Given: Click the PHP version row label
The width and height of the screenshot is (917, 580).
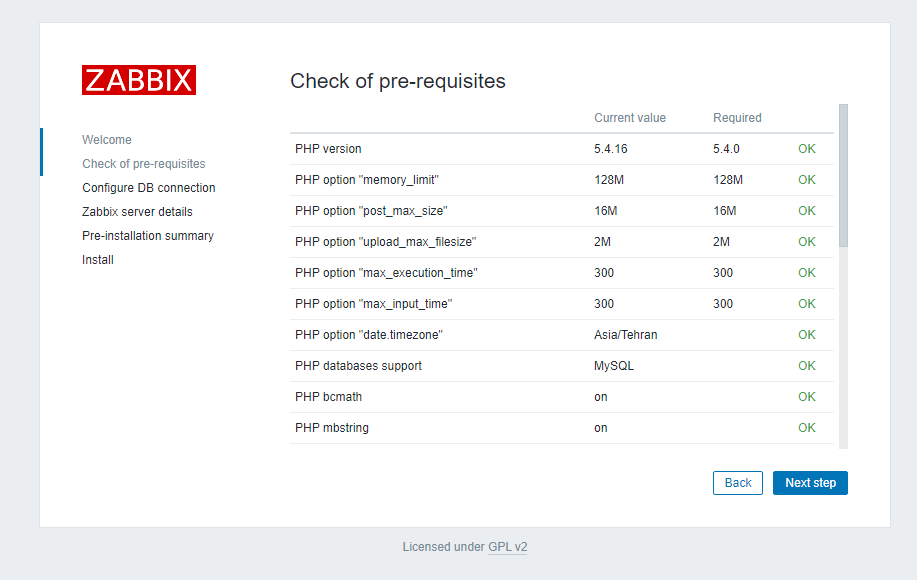Looking at the screenshot, I should point(328,149).
